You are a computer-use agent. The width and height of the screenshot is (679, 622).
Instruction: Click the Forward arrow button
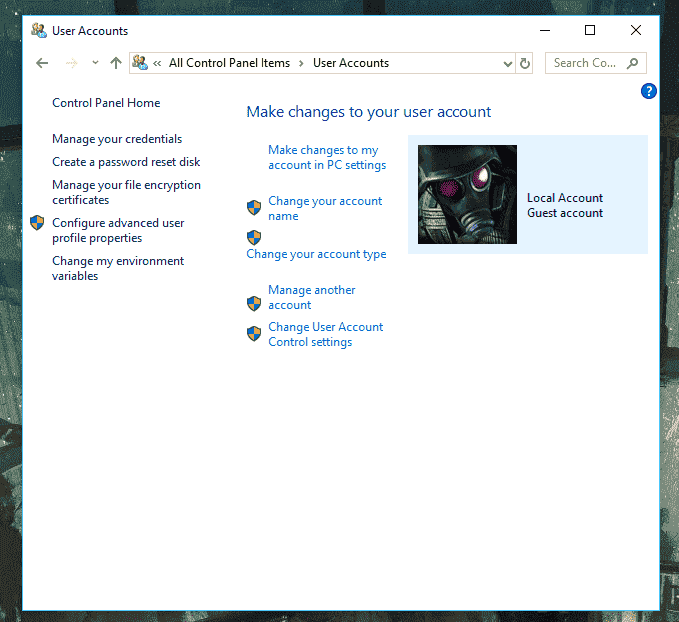(71, 64)
